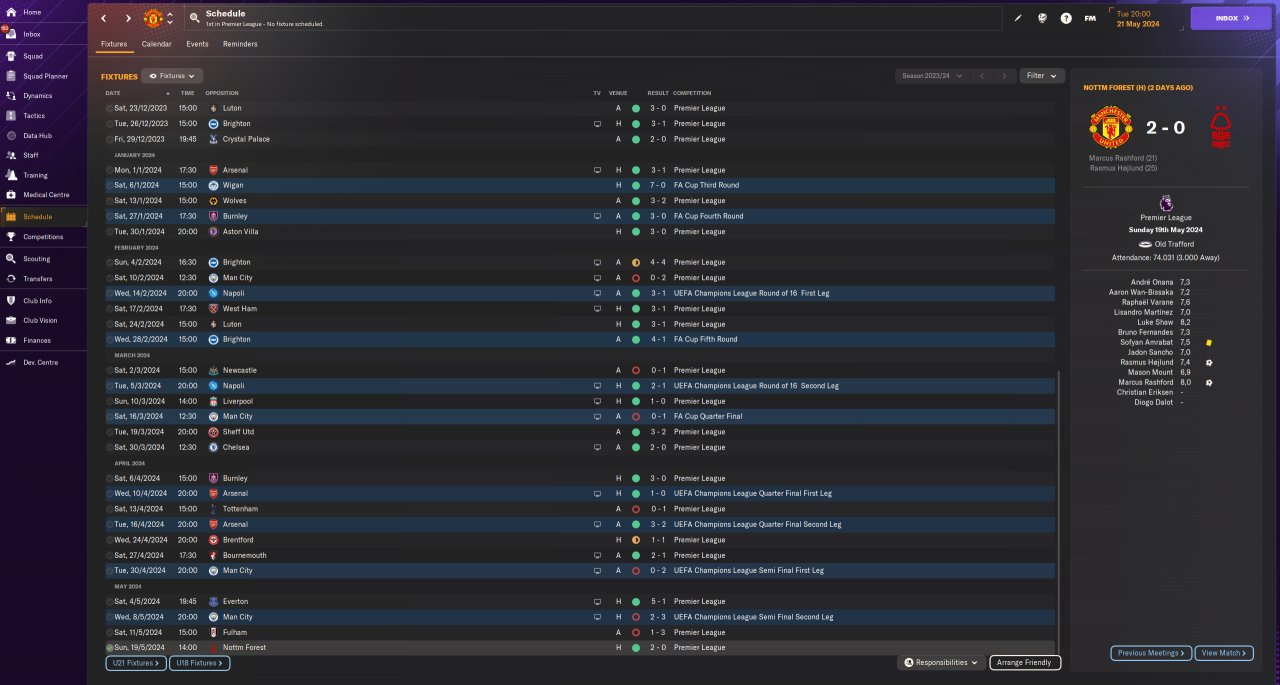Open Inbox in the sidebar
This screenshot has width=1280, height=685.
32,34
